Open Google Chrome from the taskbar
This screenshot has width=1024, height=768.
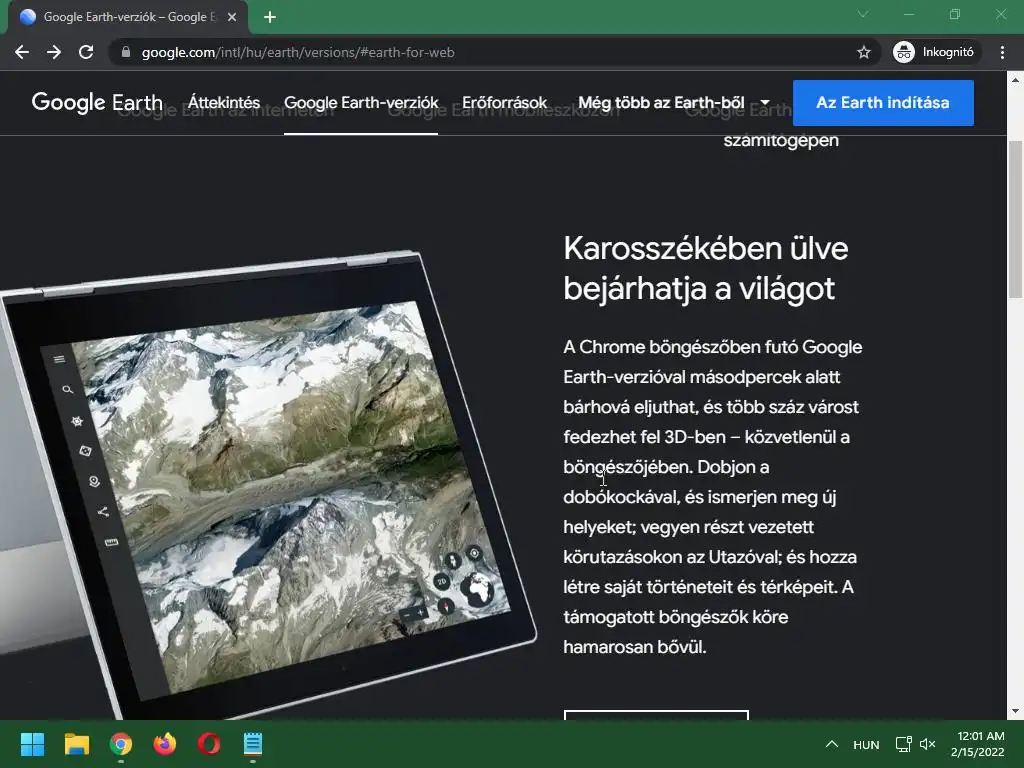pos(121,744)
